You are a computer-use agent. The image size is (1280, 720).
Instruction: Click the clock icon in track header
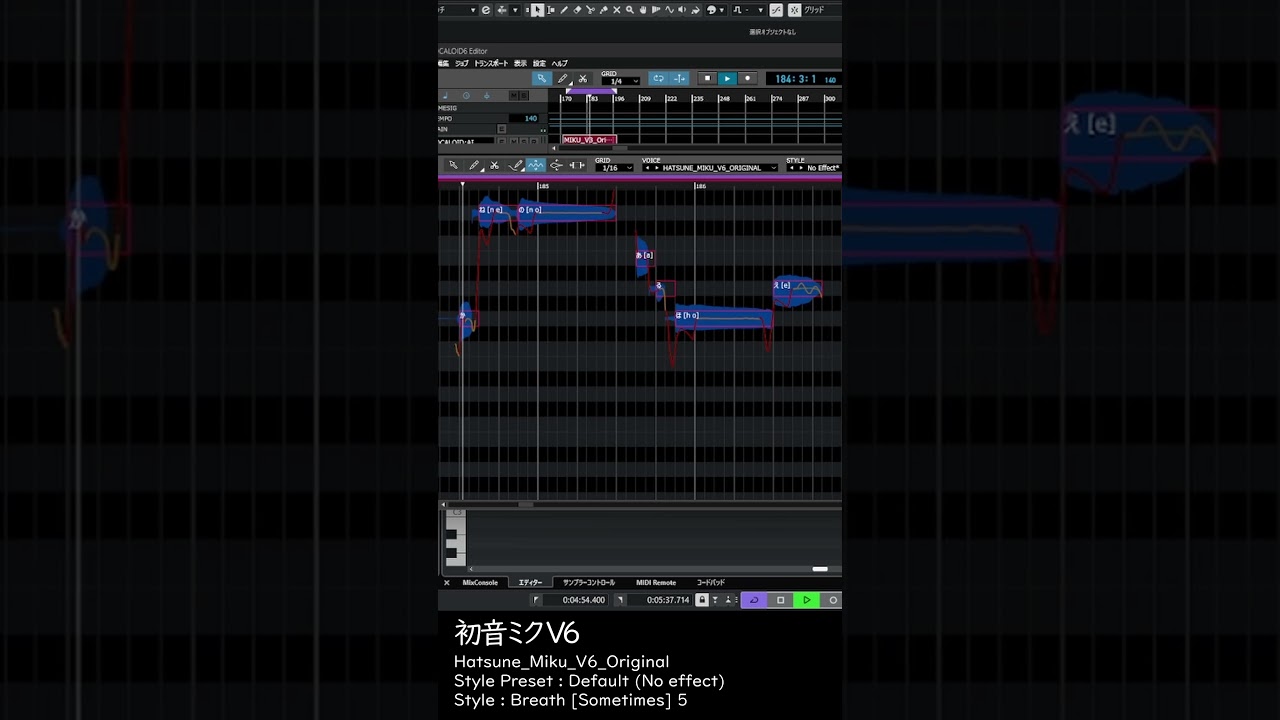[466, 95]
